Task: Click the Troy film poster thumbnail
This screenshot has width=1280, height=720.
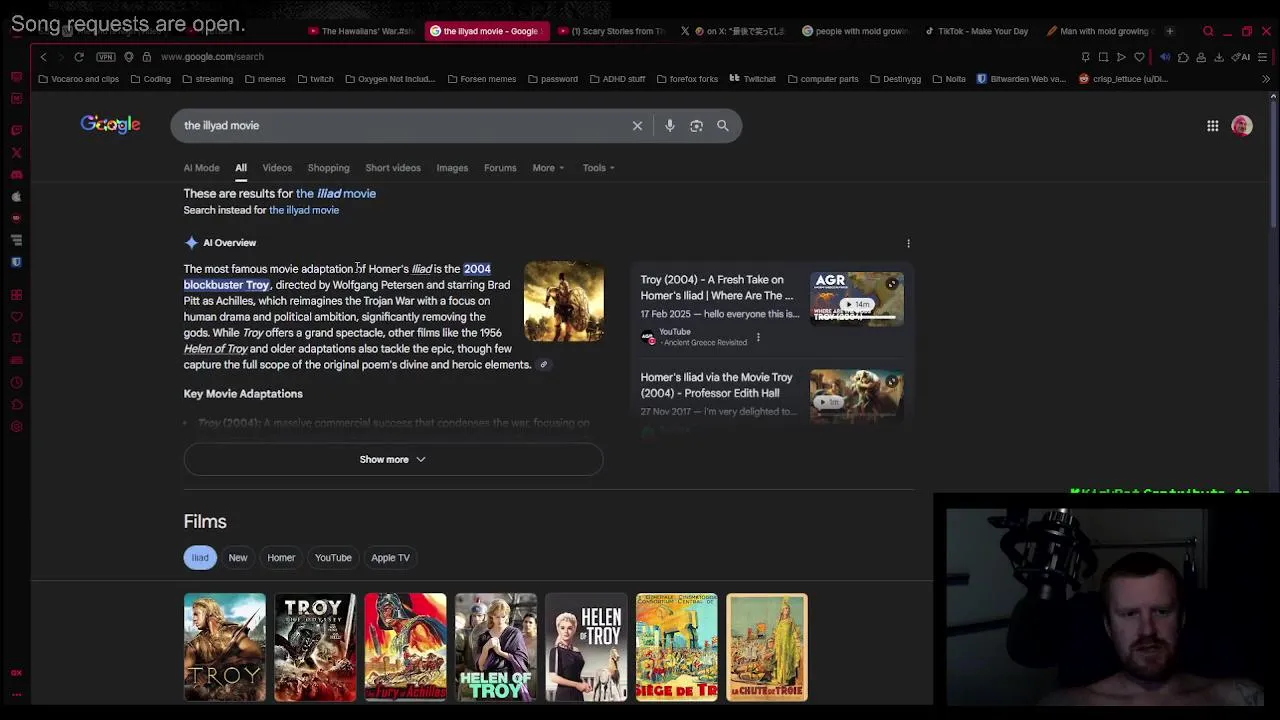Action: point(225,647)
